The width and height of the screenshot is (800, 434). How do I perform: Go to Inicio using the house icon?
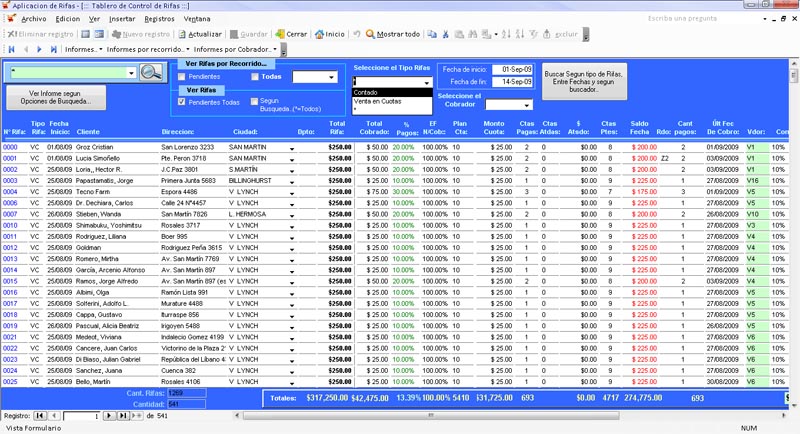coord(319,34)
